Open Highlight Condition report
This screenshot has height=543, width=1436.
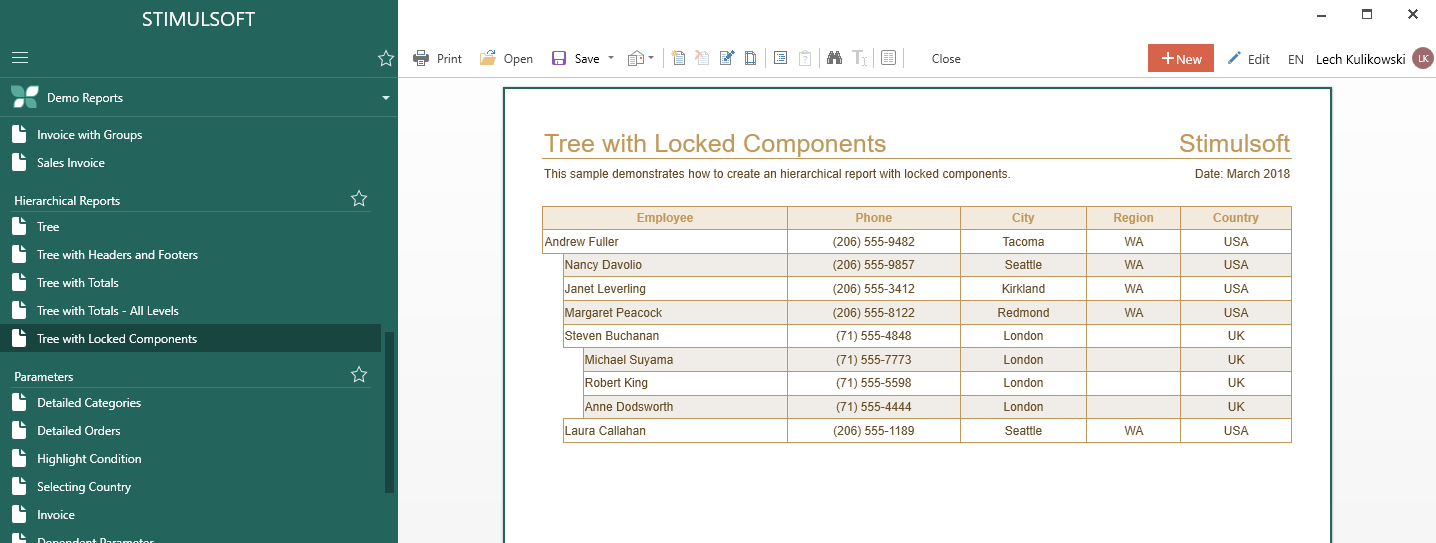[89, 459]
